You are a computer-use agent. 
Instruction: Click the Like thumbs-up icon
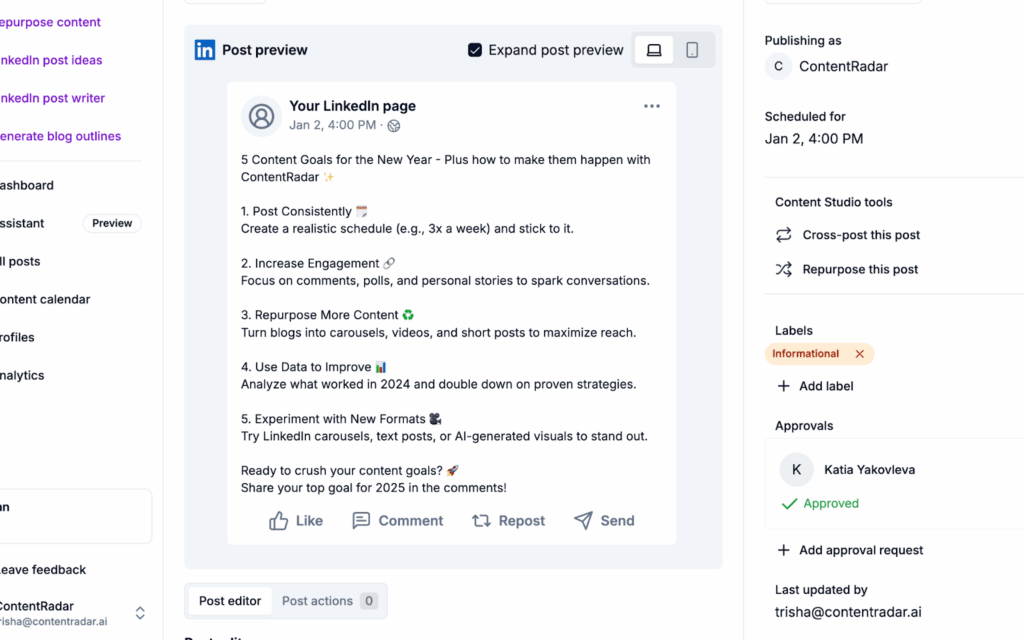click(x=279, y=521)
